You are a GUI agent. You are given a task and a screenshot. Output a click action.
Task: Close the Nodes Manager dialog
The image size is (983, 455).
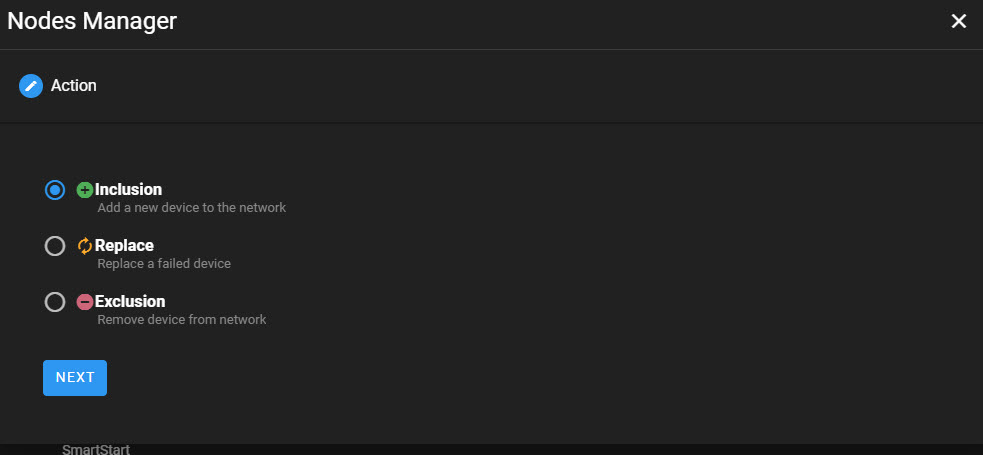(959, 21)
